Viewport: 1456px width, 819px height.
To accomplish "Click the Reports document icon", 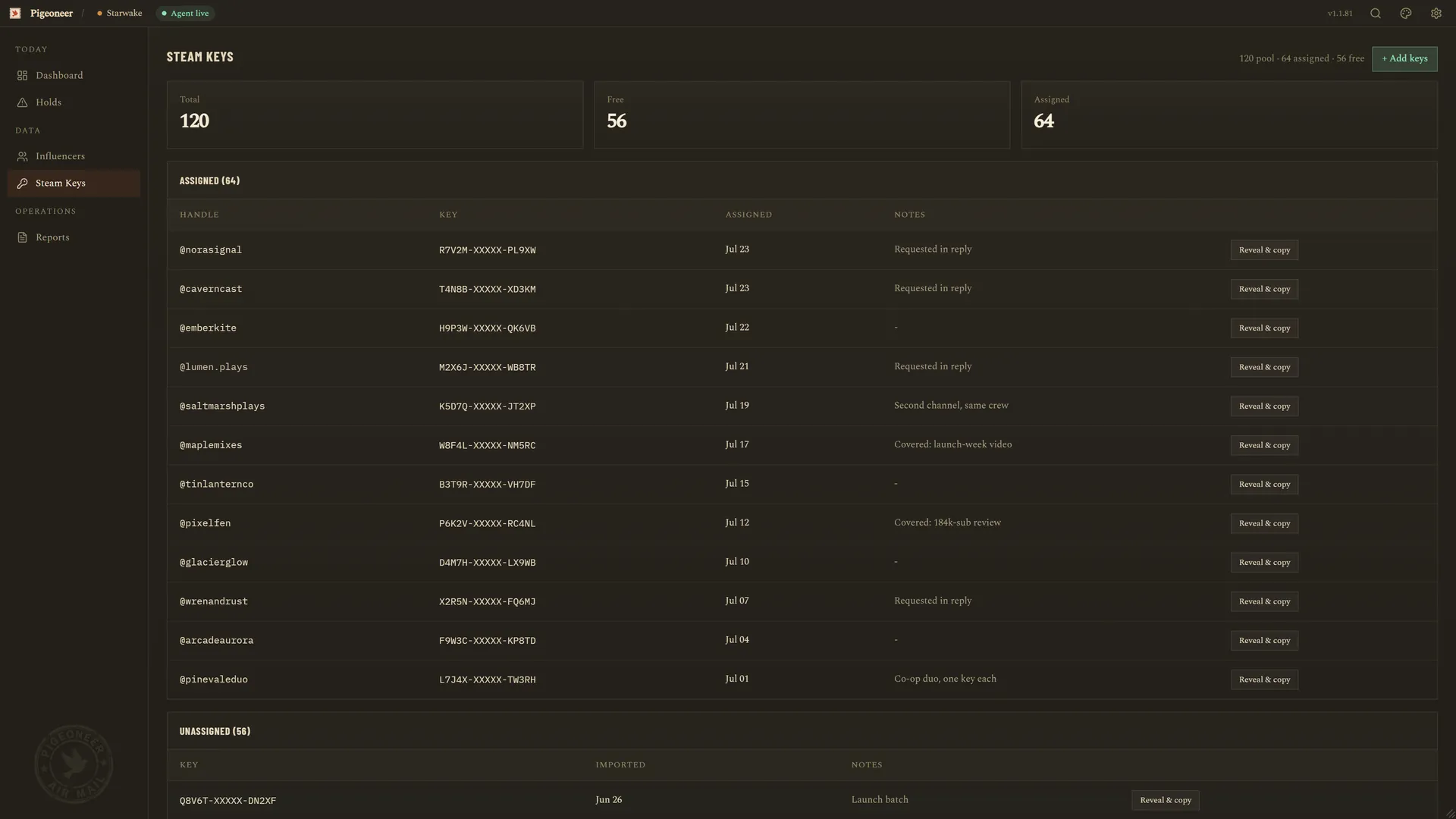I will pos(22,237).
